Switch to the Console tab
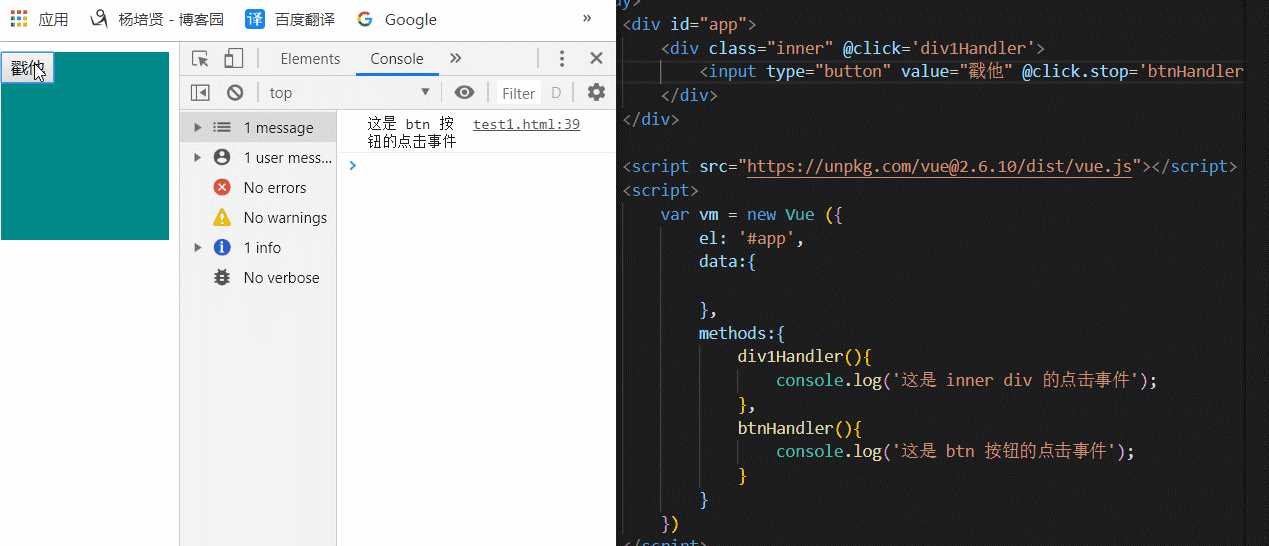 pyautogui.click(x=397, y=59)
